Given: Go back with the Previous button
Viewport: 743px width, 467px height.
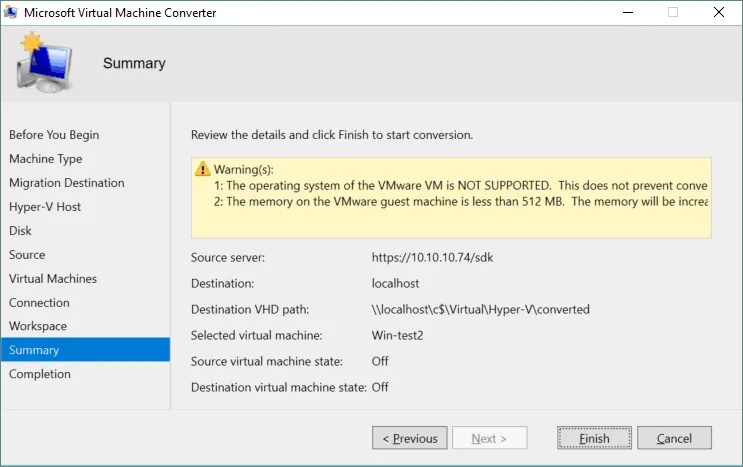Looking at the screenshot, I should click(x=409, y=438).
